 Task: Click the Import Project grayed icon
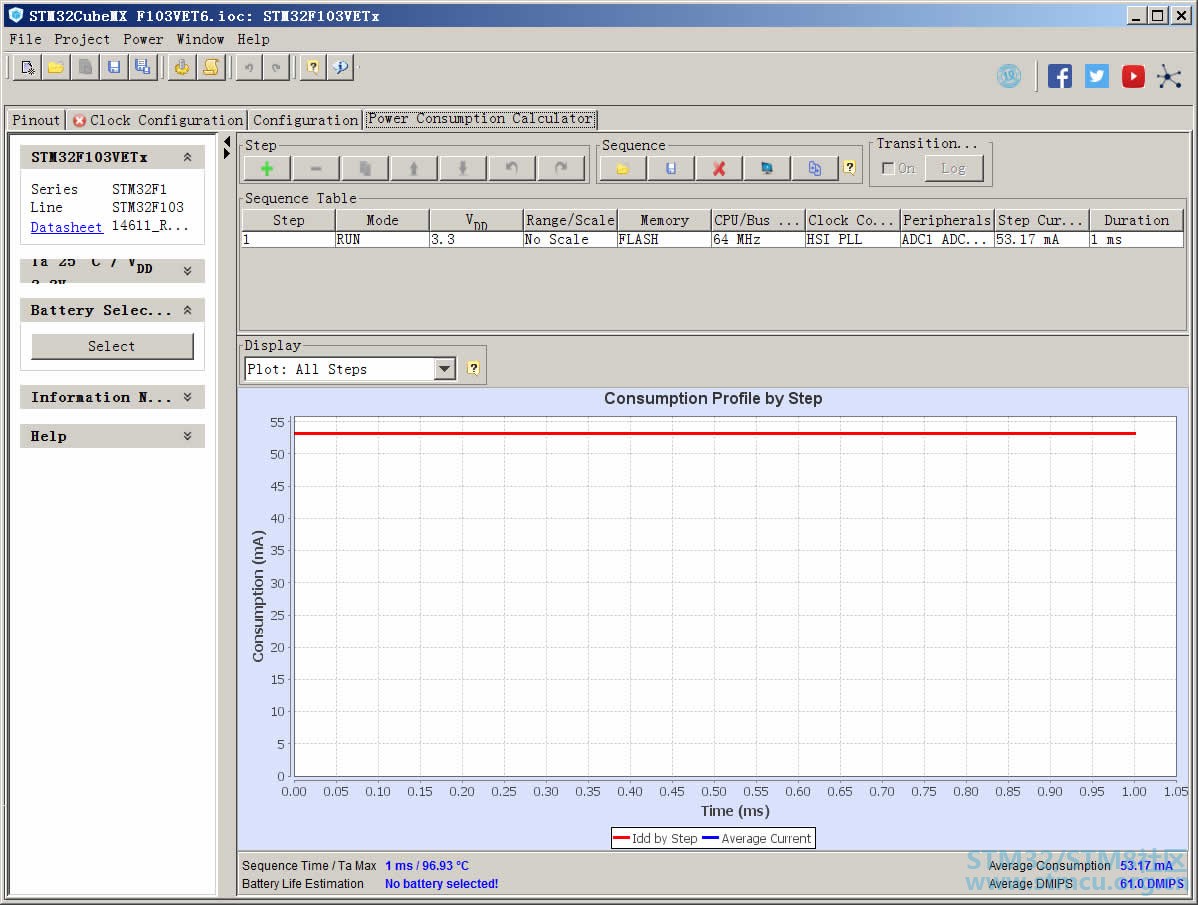tap(85, 68)
